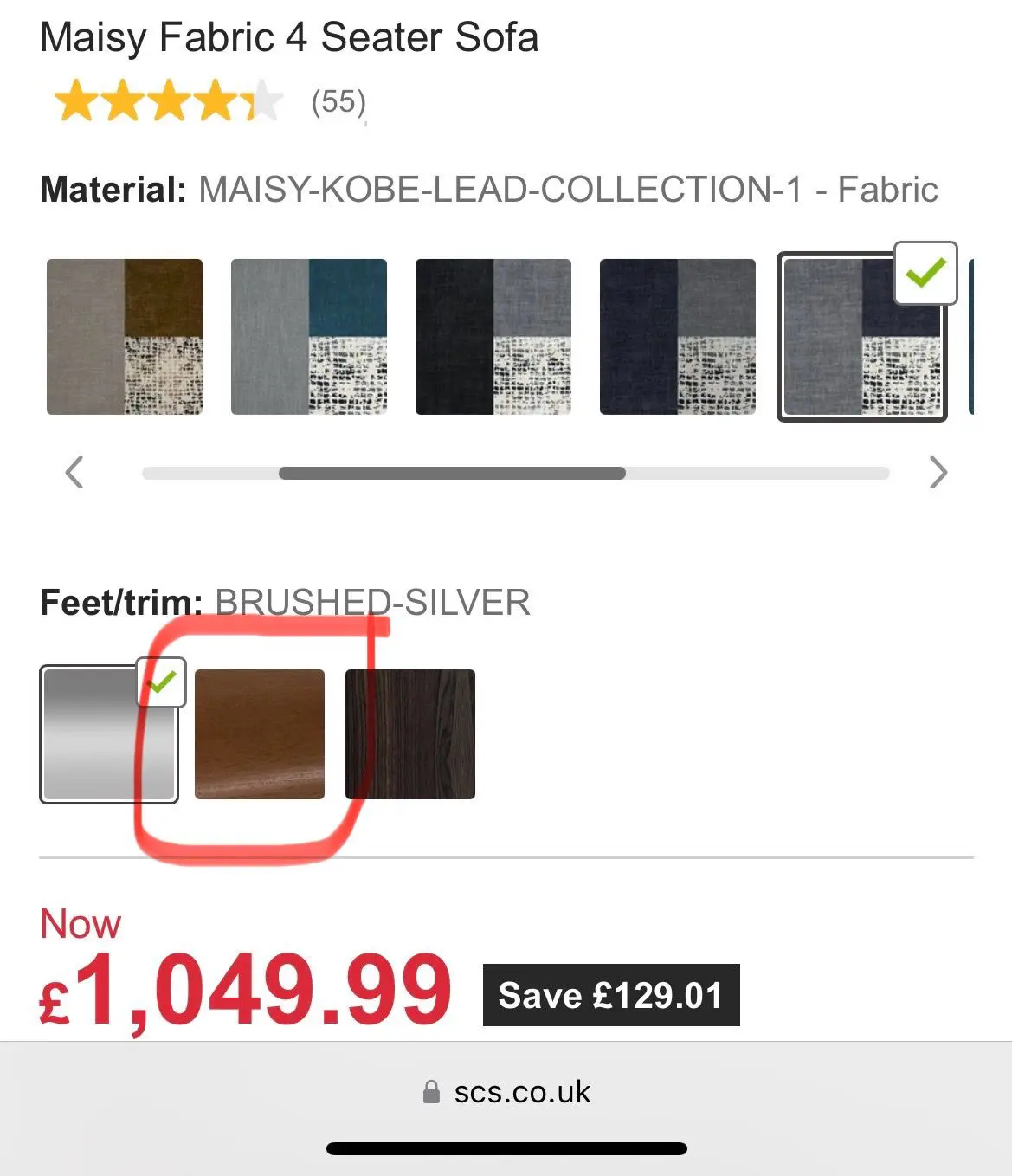Show previous material swatches with left arrow

tap(74, 472)
